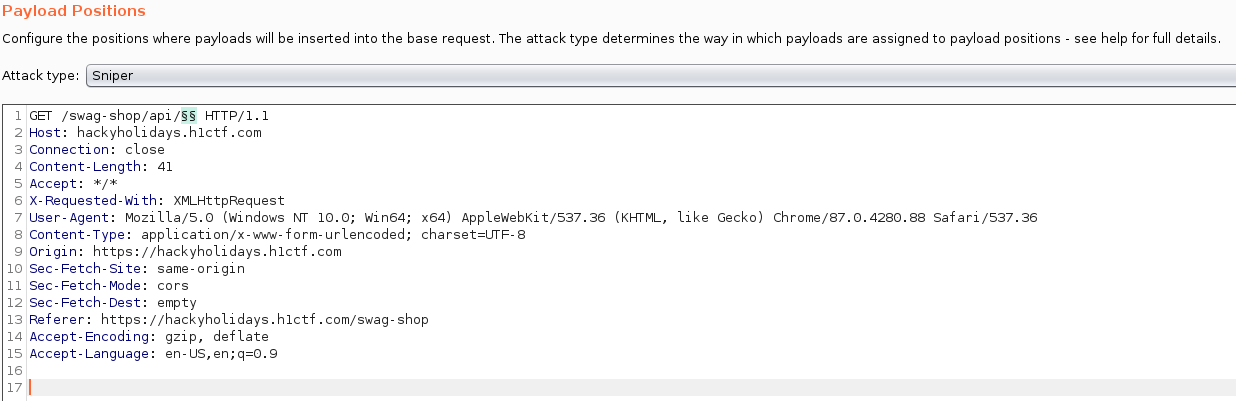Image resolution: width=1236 pixels, height=401 pixels.
Task: Click the Accept-Encoding gzip, deflate line
Action: (149, 336)
